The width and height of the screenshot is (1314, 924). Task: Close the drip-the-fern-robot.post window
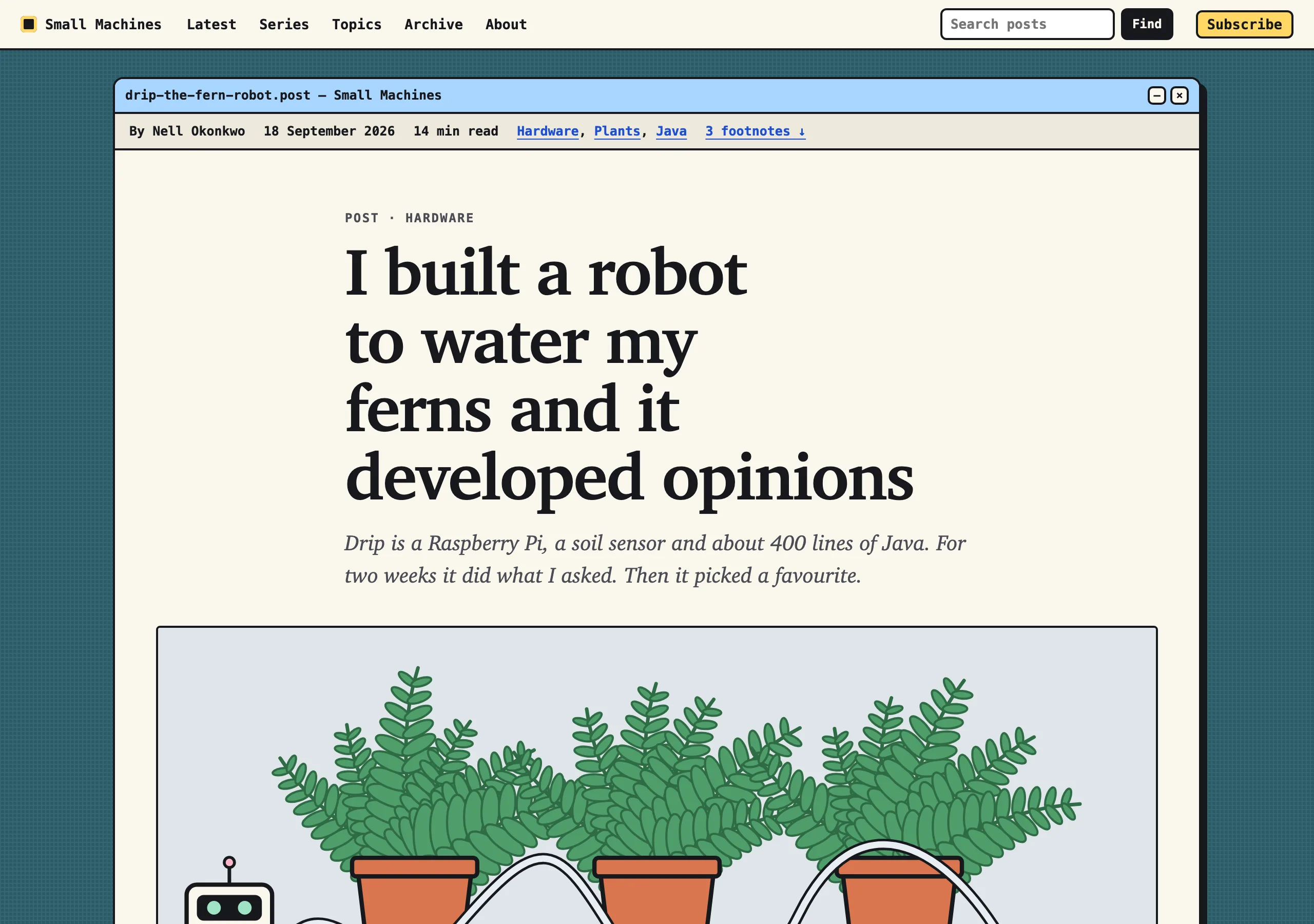point(1179,95)
